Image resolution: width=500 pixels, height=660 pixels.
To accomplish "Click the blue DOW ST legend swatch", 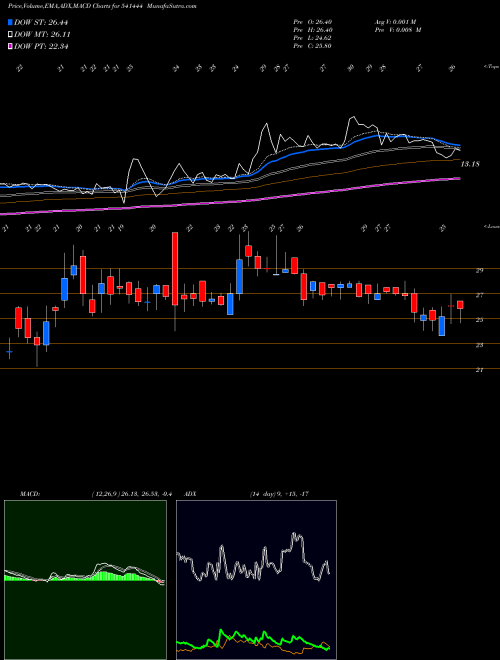I will [x=10, y=22].
